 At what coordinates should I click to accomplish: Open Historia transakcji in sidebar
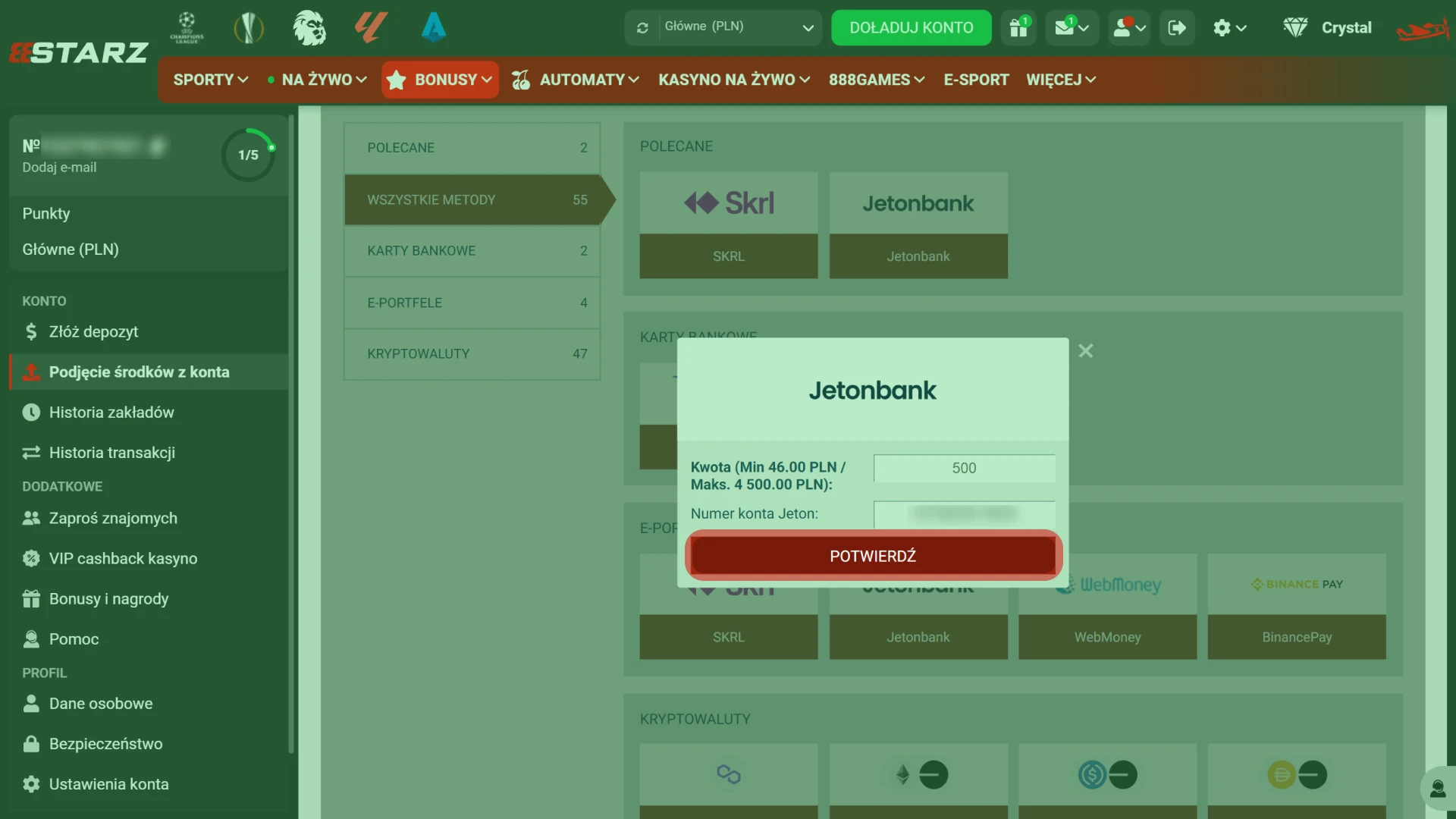111,453
